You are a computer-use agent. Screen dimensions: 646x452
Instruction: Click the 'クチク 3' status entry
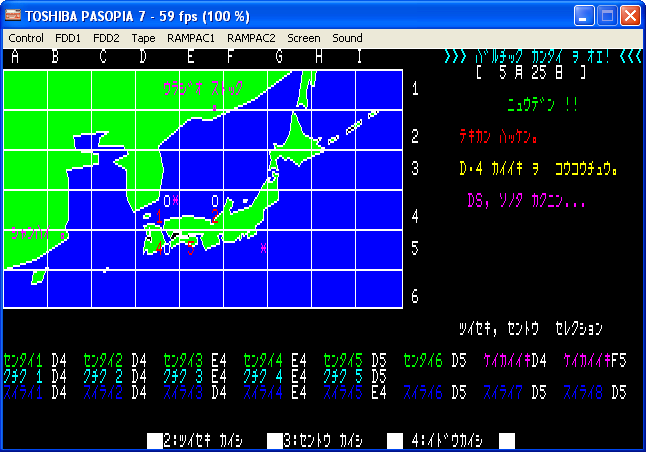click(x=195, y=377)
